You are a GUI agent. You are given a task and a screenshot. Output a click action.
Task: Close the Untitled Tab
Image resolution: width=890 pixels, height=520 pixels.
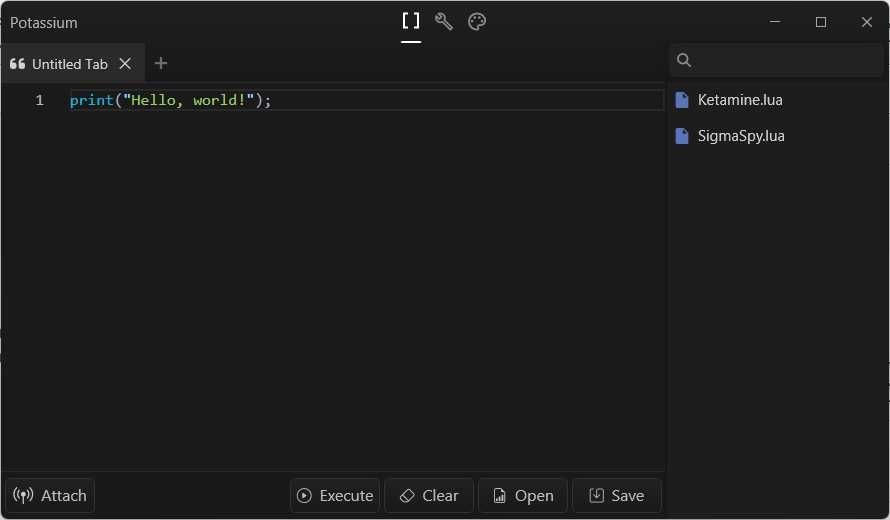125,64
